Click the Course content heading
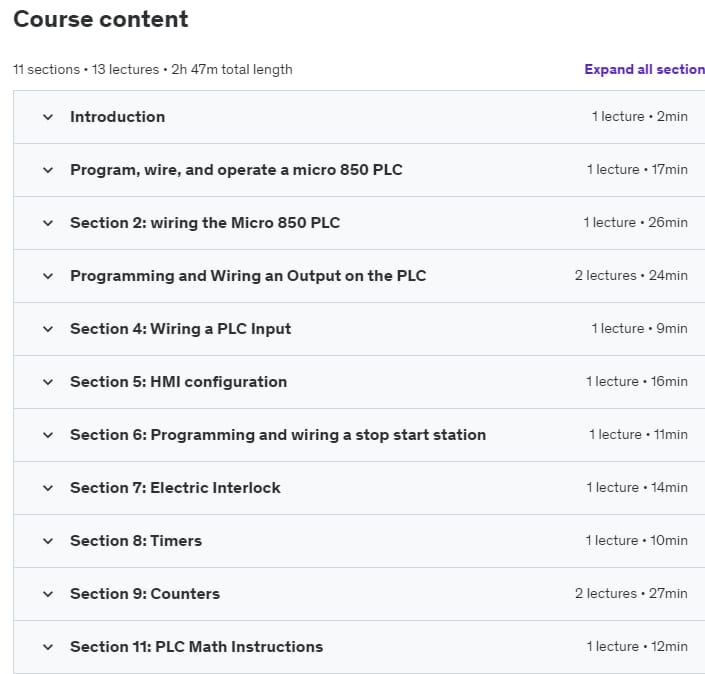The height and width of the screenshot is (674, 705). (x=101, y=19)
